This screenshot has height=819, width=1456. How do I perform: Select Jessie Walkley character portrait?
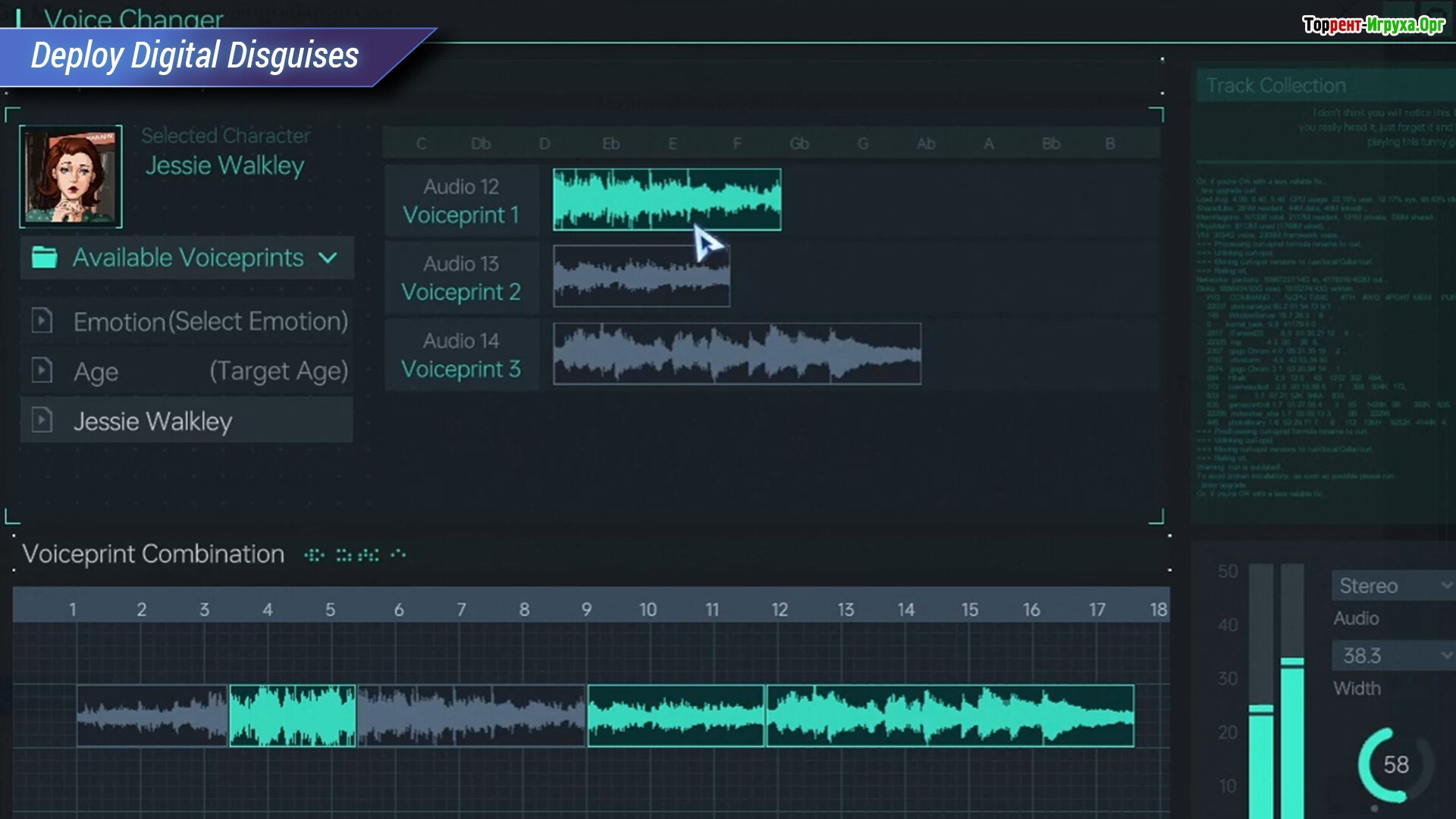71,177
